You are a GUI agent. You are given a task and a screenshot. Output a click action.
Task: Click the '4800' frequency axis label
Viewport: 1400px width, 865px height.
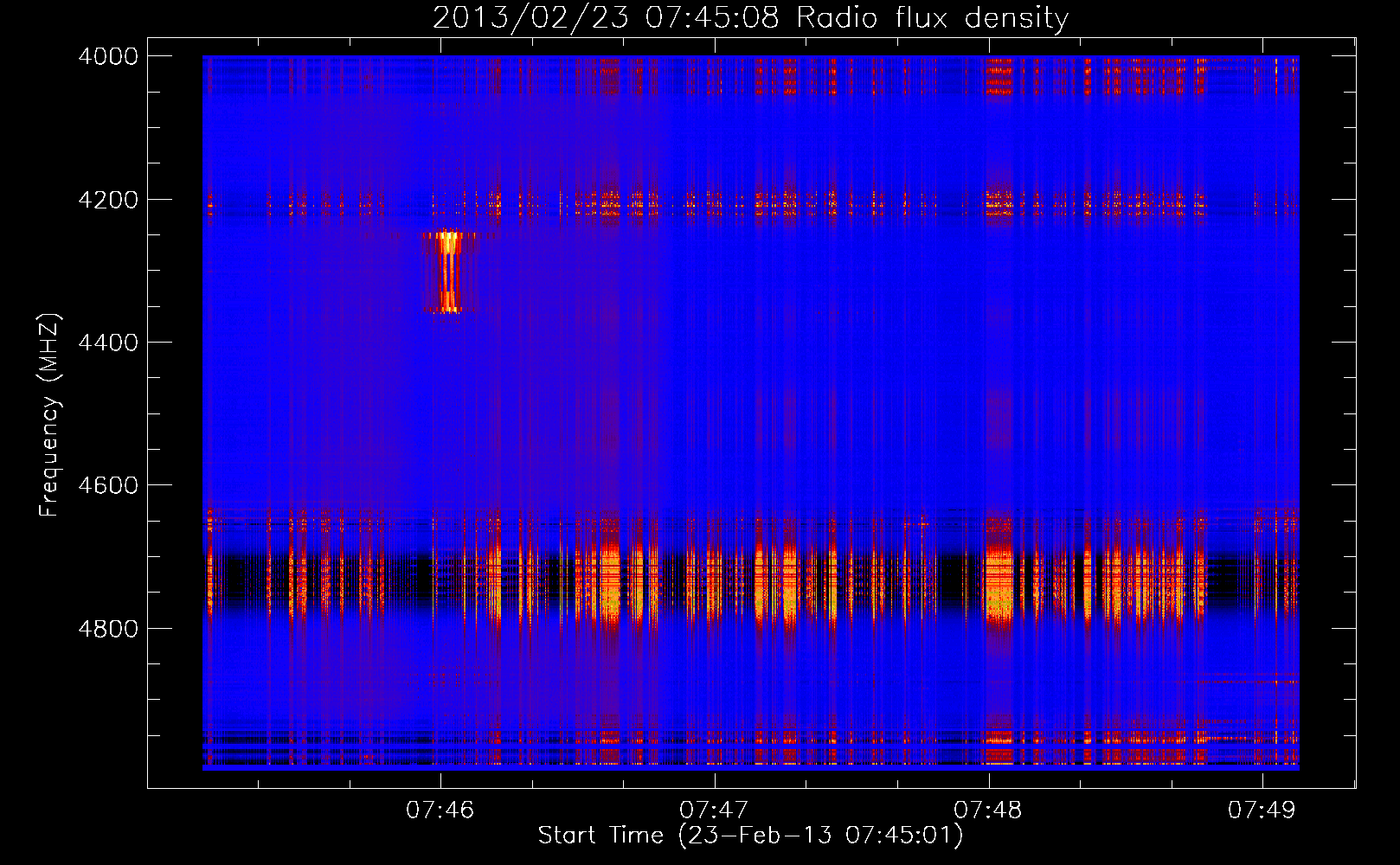click(108, 629)
